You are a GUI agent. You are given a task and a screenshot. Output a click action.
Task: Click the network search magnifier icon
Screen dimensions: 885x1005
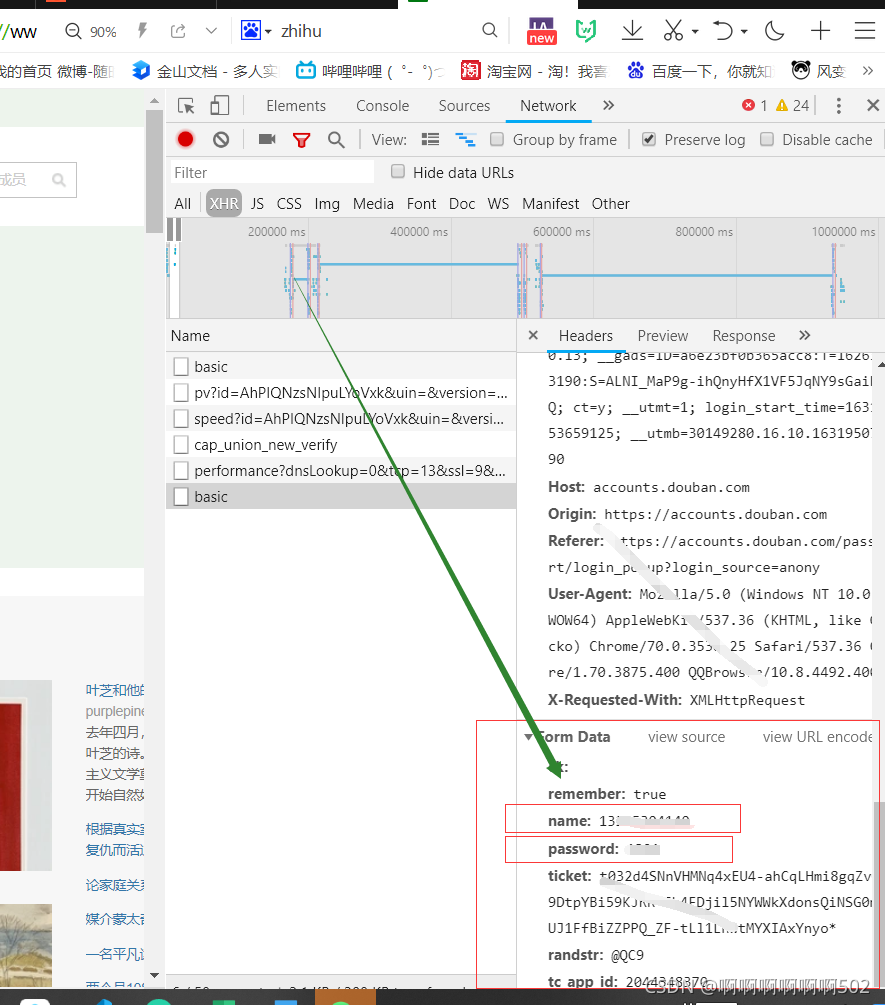(336, 140)
